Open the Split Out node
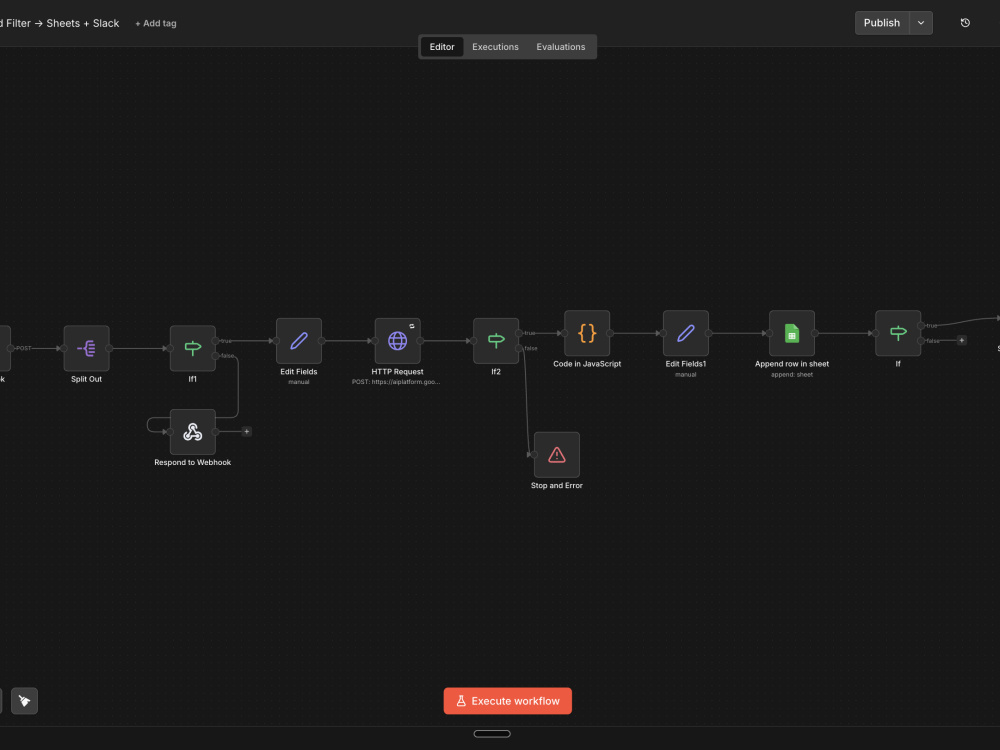The image size is (1000, 750). pos(86,348)
